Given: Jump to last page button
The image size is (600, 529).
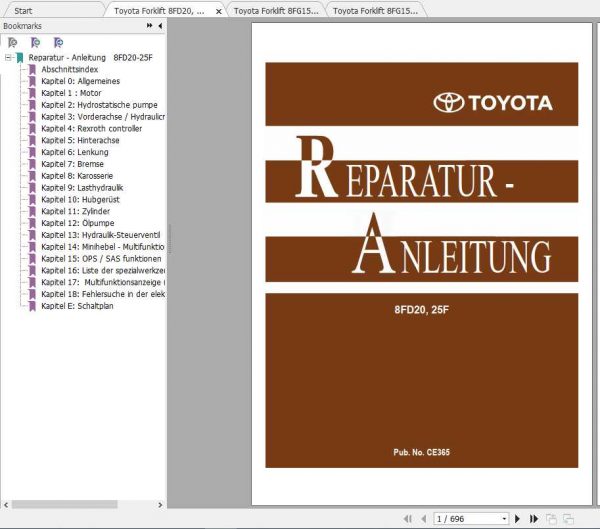Looking at the screenshot, I should click(x=534, y=519).
